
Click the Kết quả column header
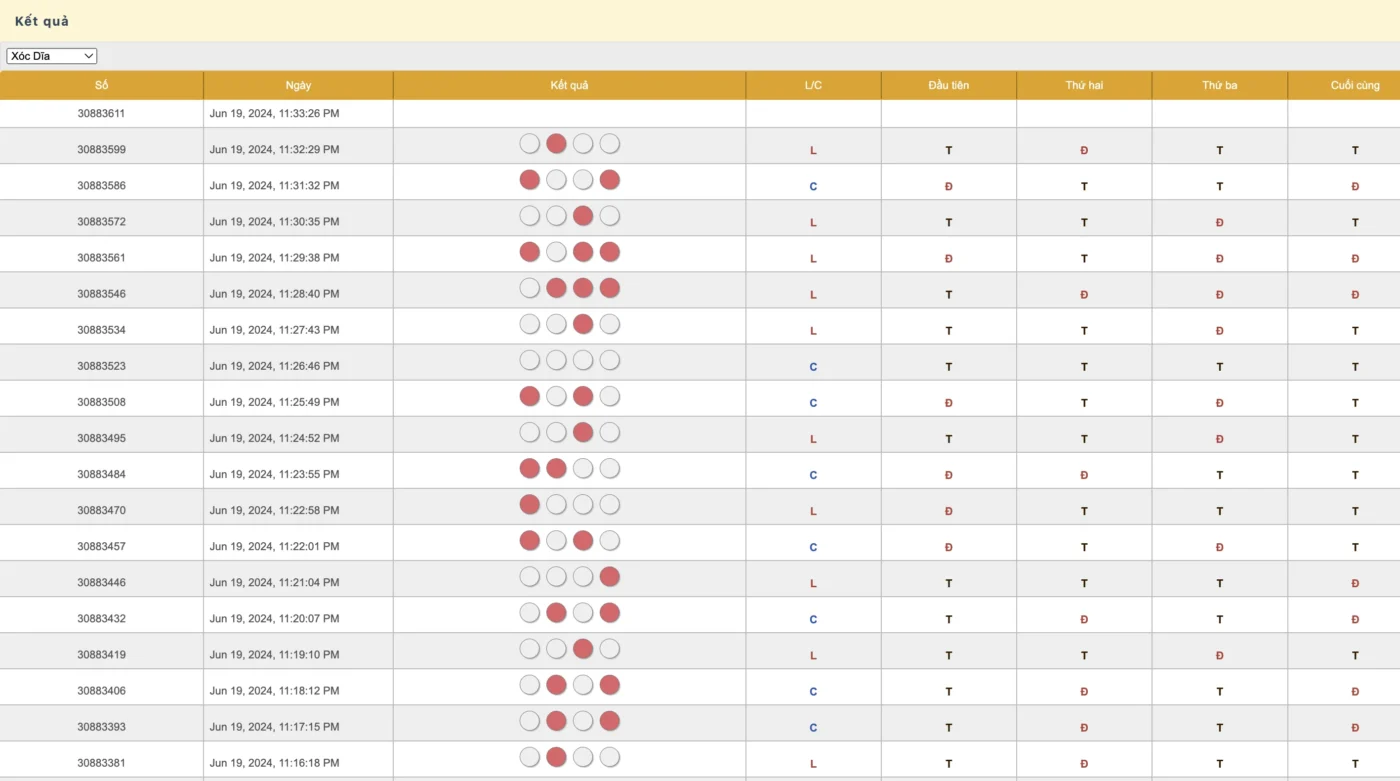coord(569,85)
